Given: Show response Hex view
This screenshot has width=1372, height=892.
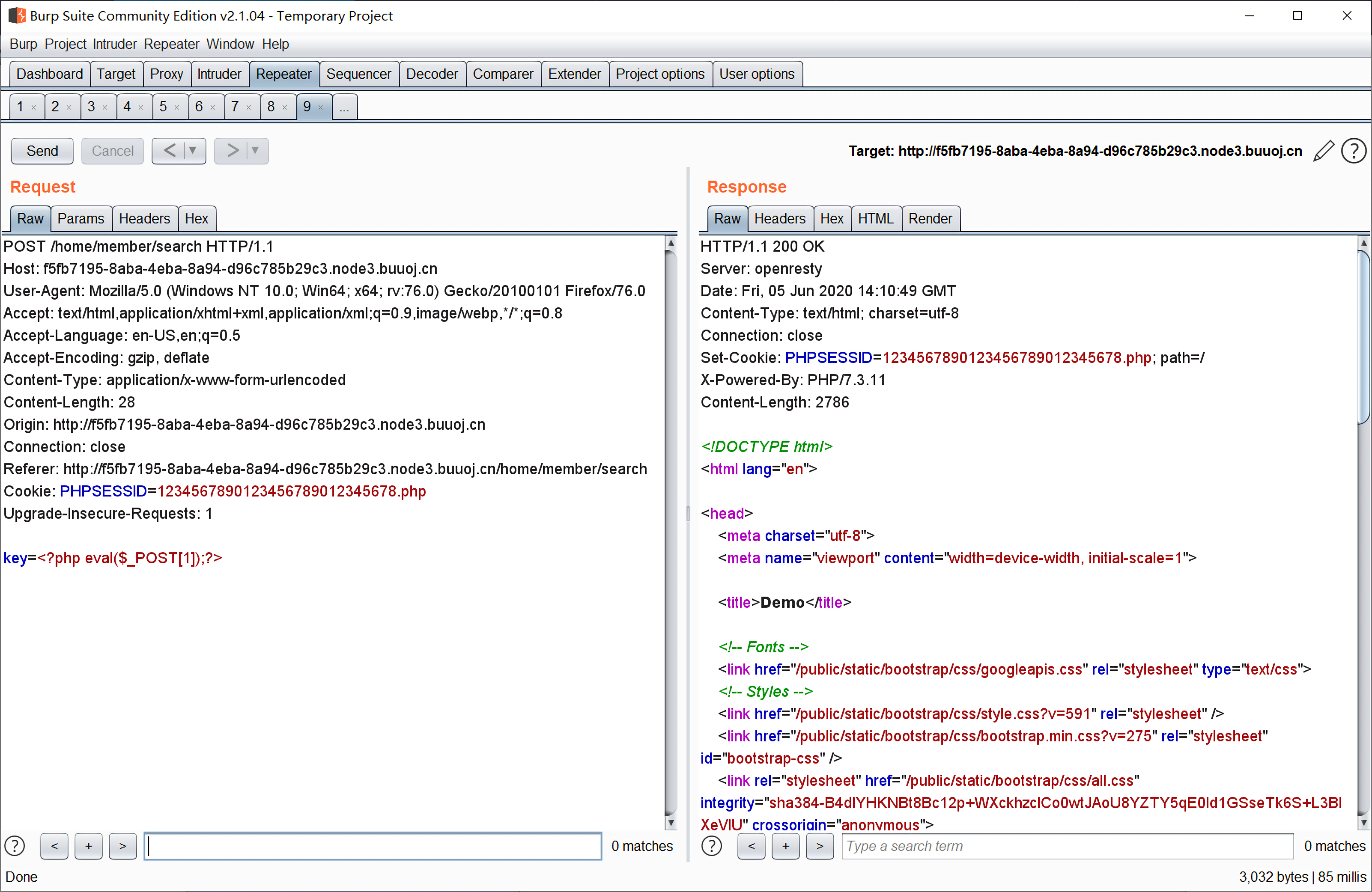Looking at the screenshot, I should 832,219.
